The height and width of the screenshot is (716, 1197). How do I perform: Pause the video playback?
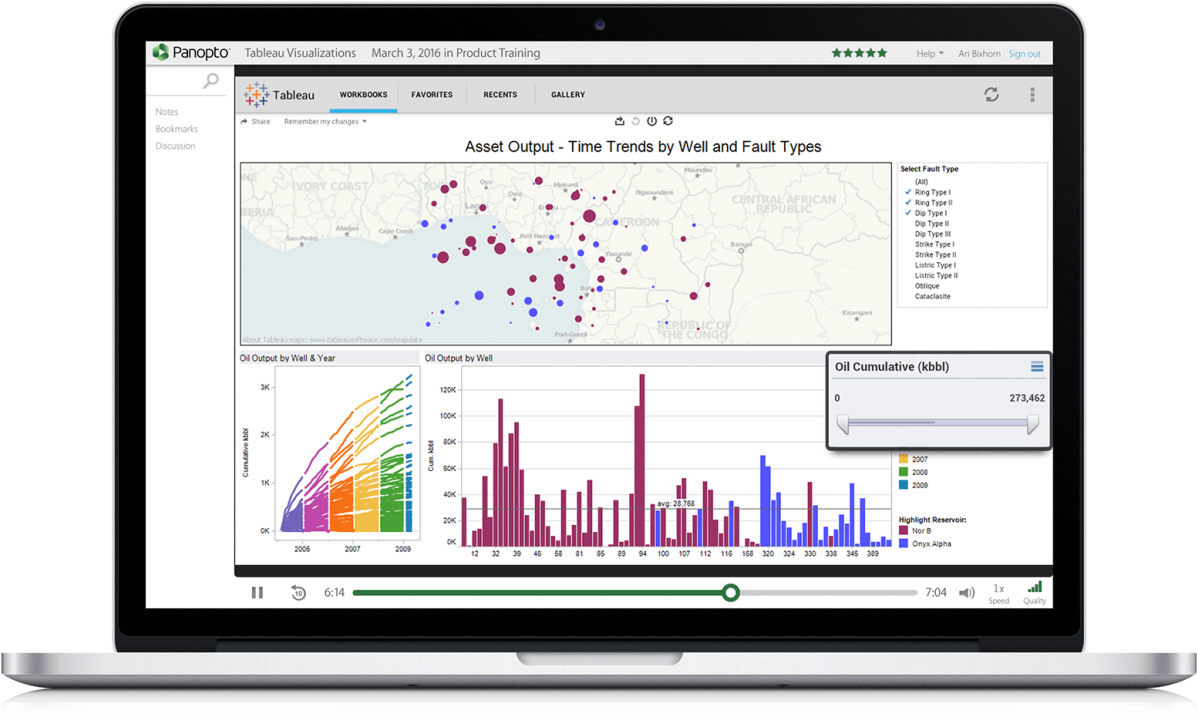click(x=257, y=592)
